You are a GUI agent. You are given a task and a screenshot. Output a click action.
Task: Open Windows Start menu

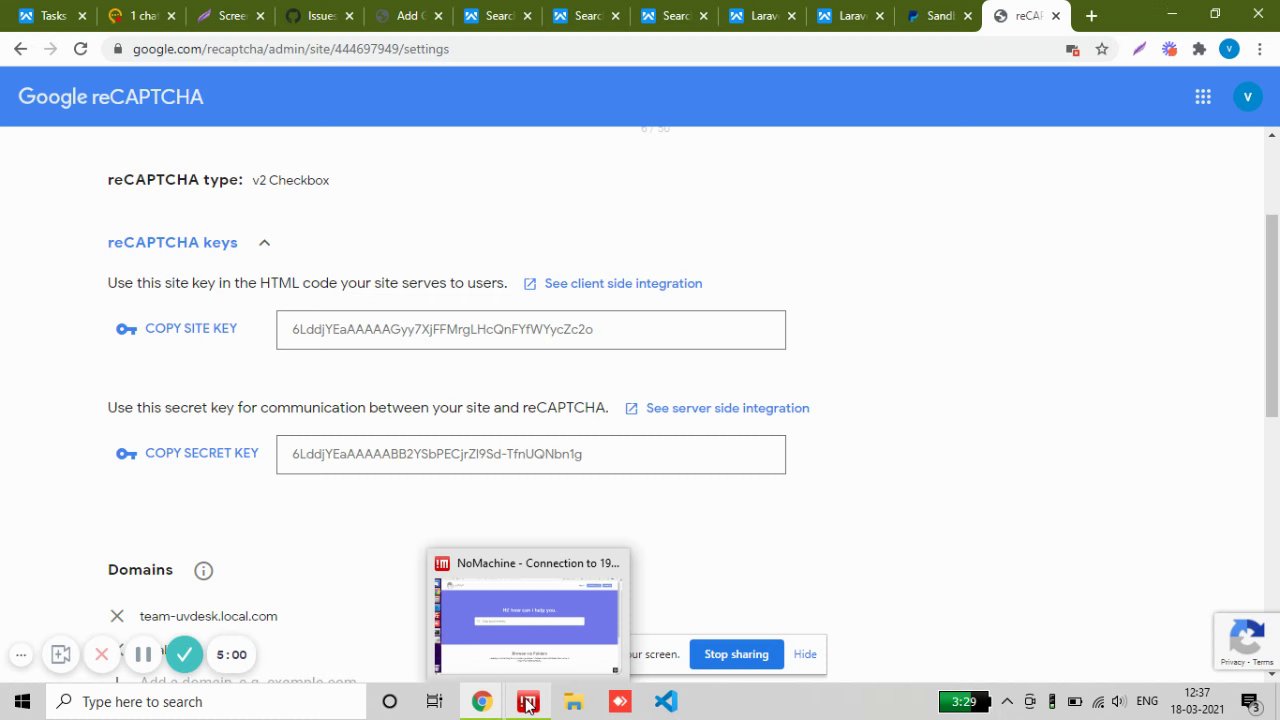pyautogui.click(x=22, y=702)
